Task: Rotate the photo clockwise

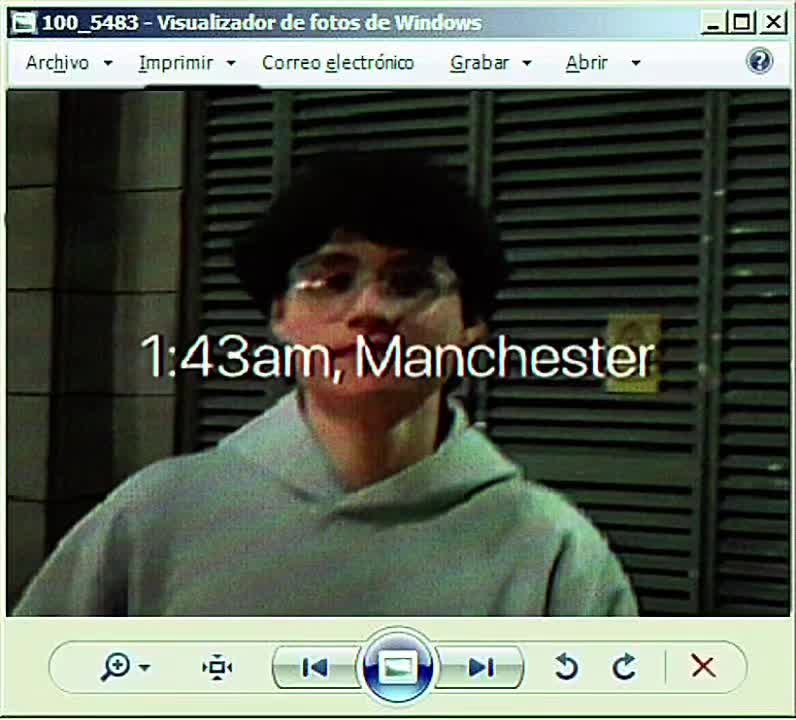Action: pos(624,666)
